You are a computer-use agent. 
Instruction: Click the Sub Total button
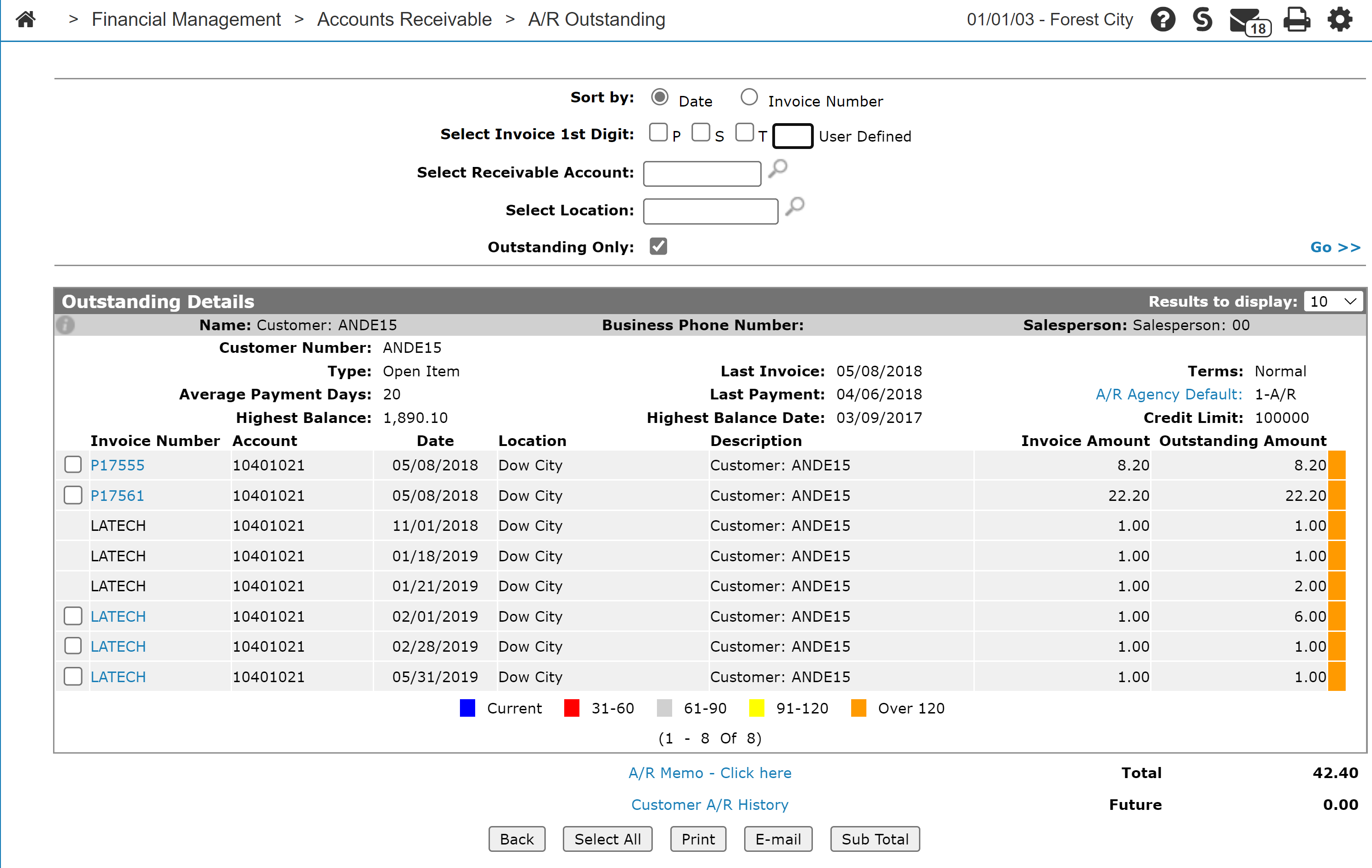click(x=875, y=839)
